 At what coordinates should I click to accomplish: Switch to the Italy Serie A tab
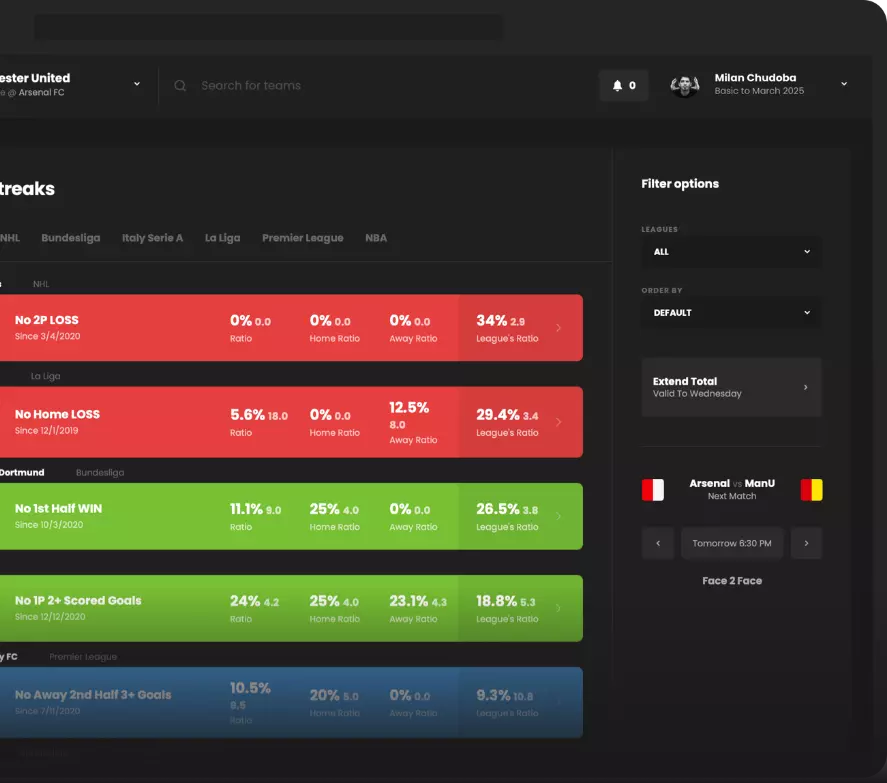(x=153, y=238)
